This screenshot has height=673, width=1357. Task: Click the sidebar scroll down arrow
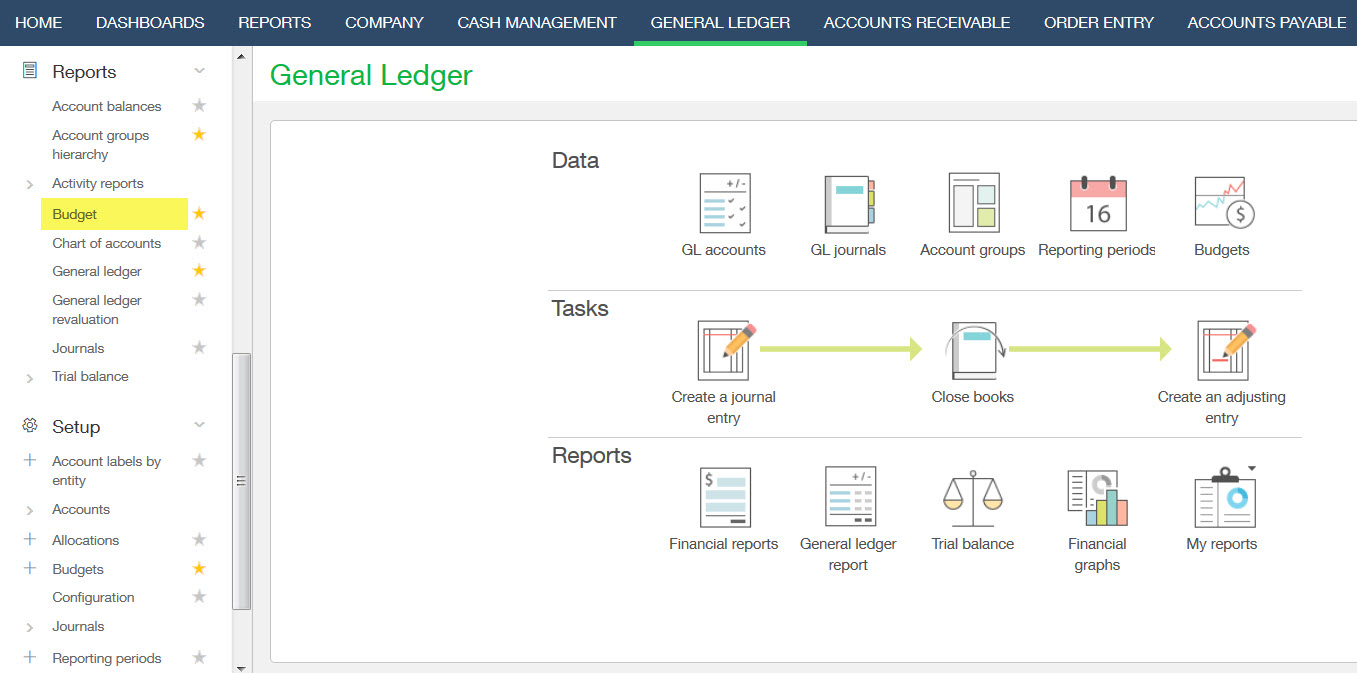pyautogui.click(x=241, y=666)
